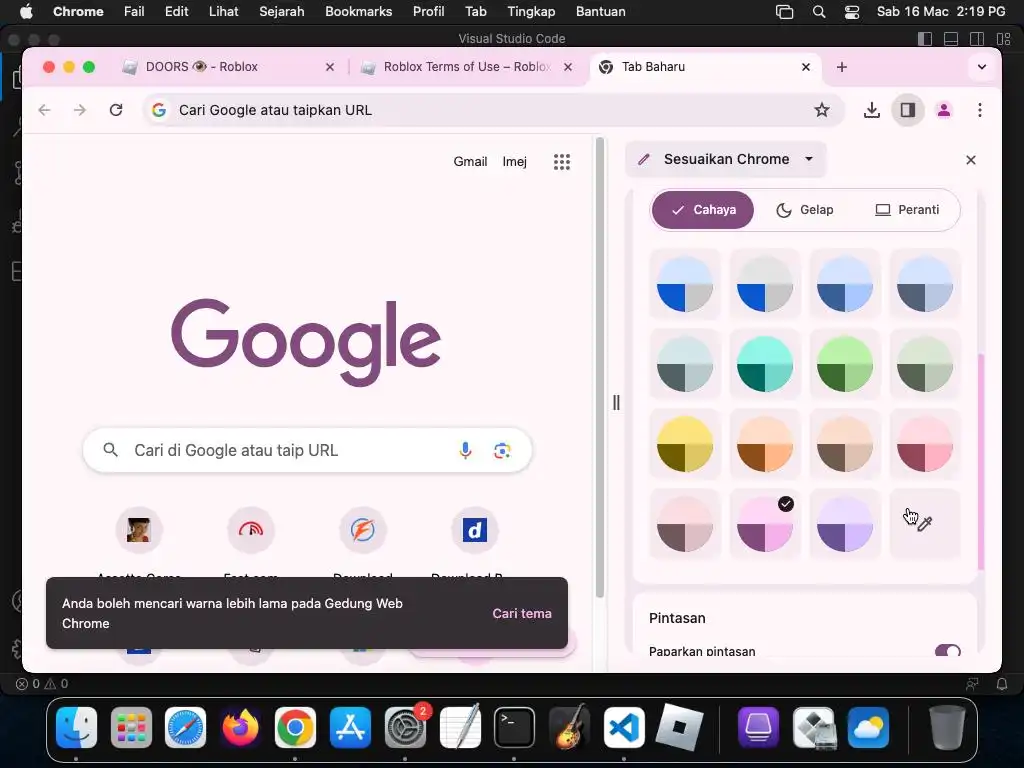1024x768 pixels.
Task: Open Launchpad in the Dock
Action: click(131, 728)
